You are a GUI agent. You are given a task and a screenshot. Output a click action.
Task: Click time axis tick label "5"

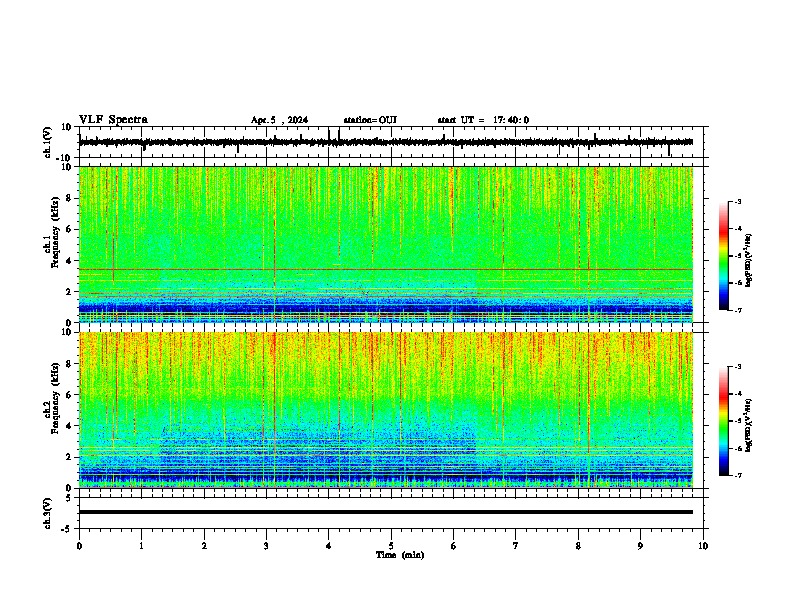click(391, 546)
